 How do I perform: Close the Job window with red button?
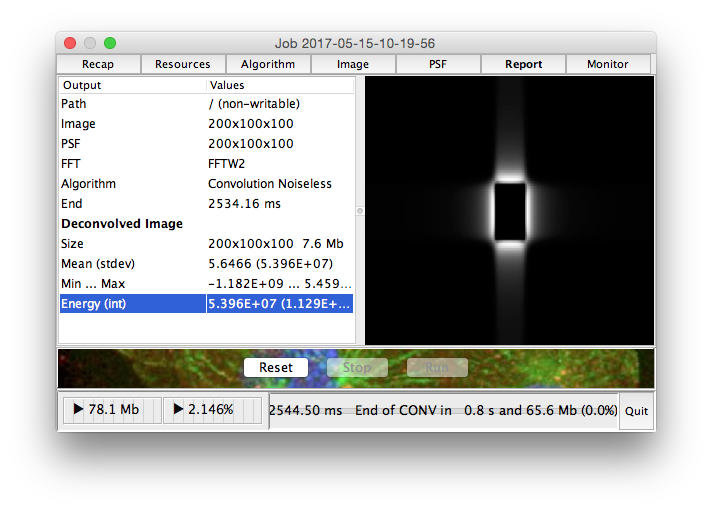[x=70, y=43]
